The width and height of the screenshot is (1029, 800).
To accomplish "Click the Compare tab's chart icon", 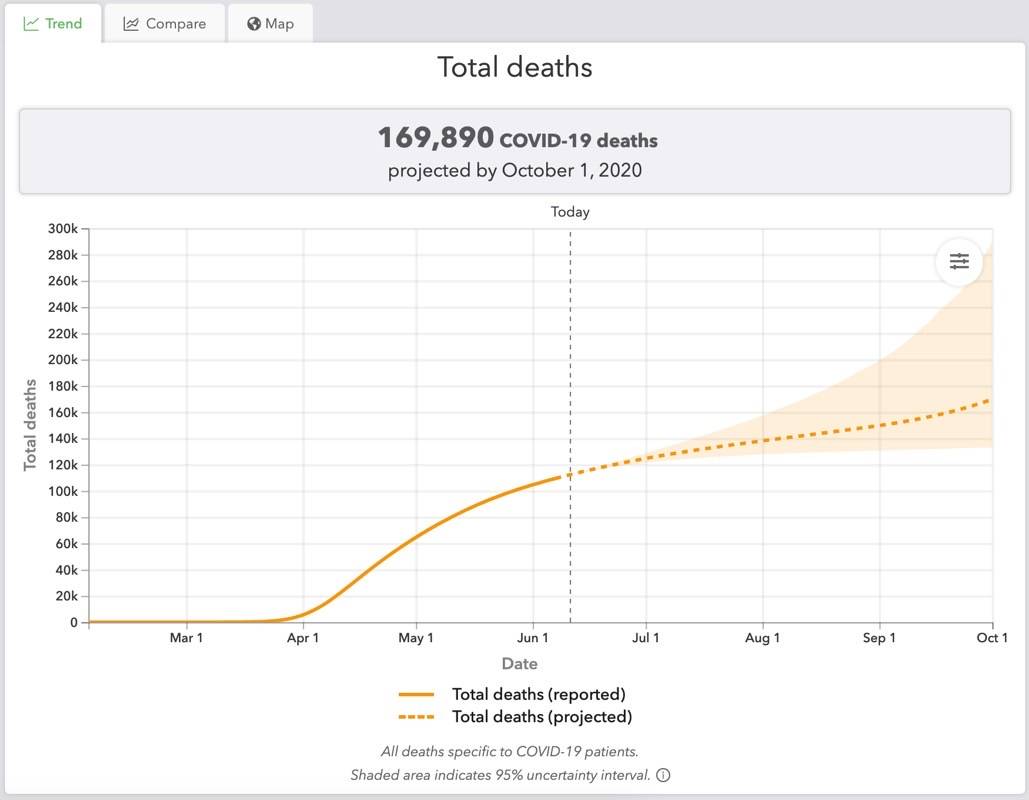I will coord(131,23).
